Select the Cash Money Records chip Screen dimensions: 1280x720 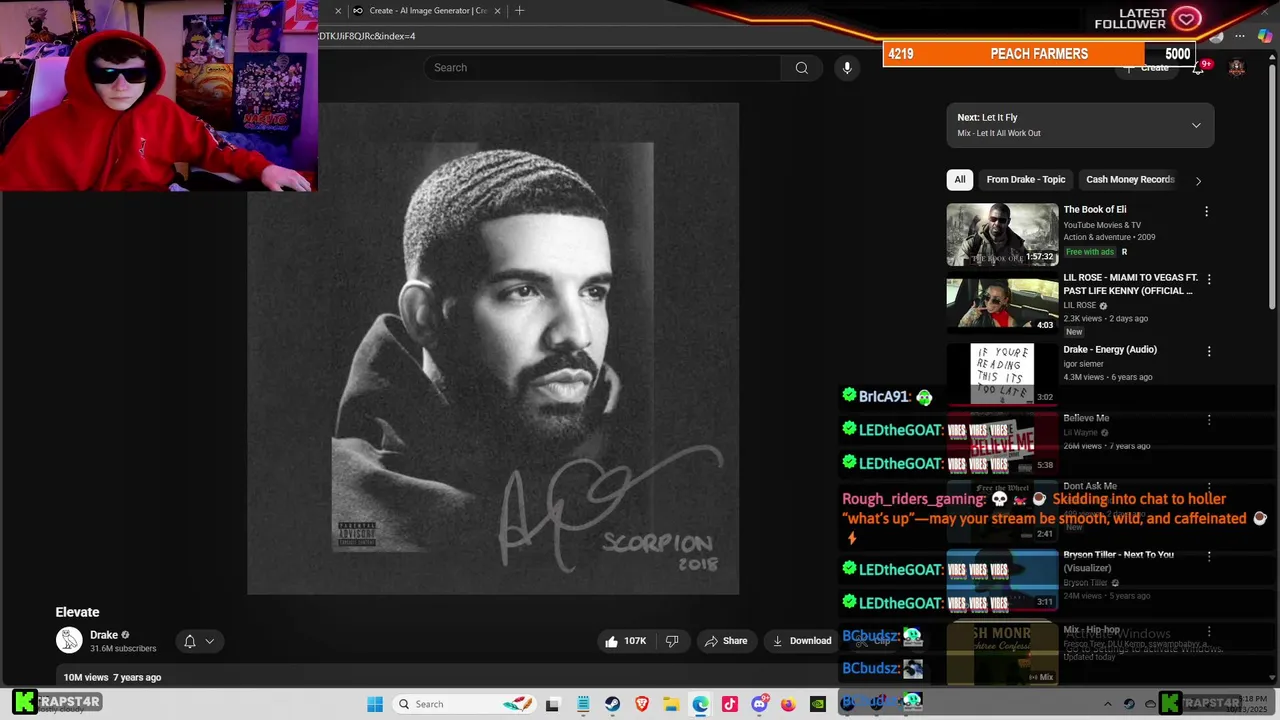point(1130,180)
